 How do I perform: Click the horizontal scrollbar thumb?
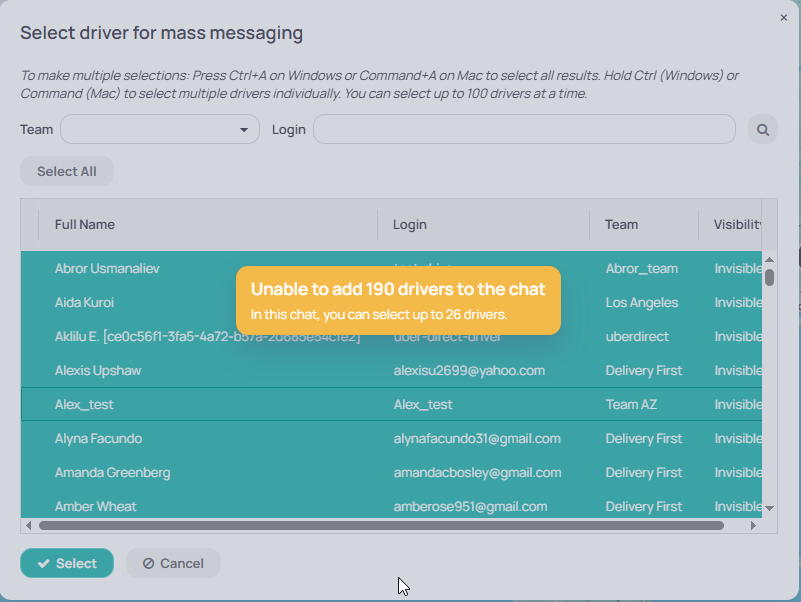[x=381, y=525]
